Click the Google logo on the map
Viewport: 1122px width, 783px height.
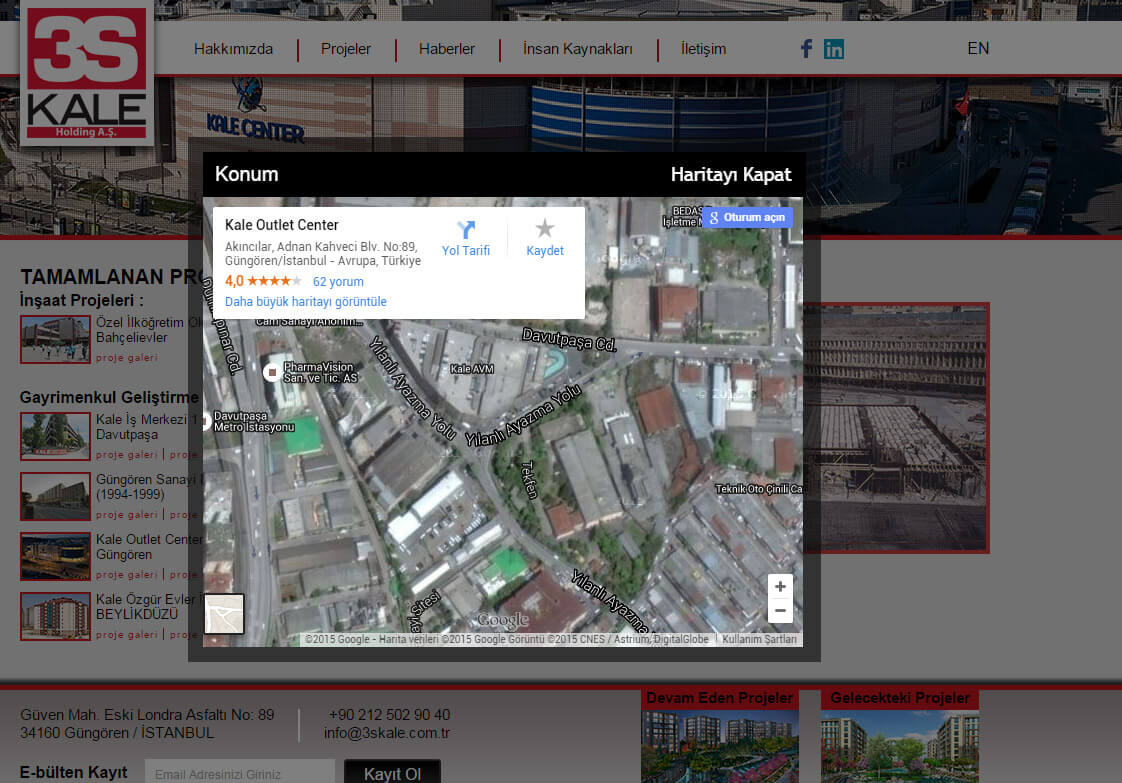point(503,620)
